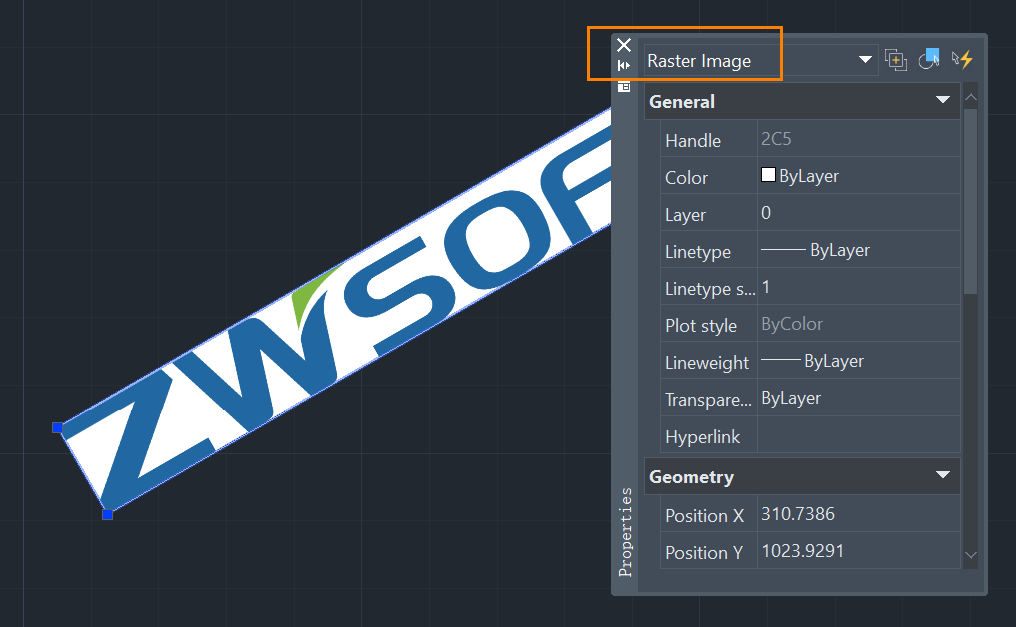Screen dimensions: 1016x627
Task: Click the empty Hyperlink value field
Action: [x=859, y=435]
